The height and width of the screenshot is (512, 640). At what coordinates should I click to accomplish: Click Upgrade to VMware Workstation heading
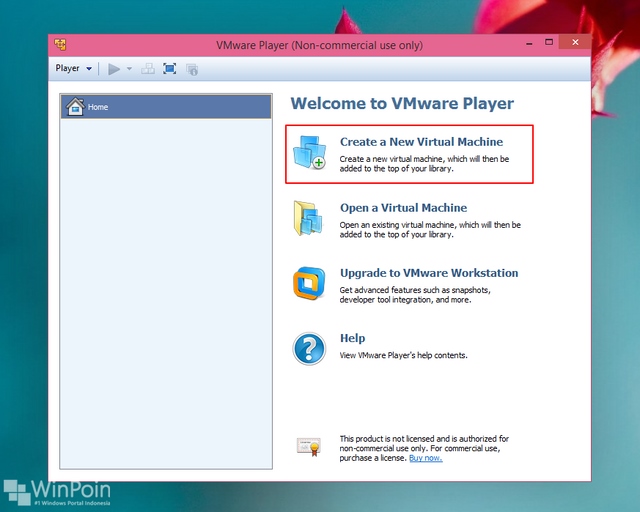(429, 273)
